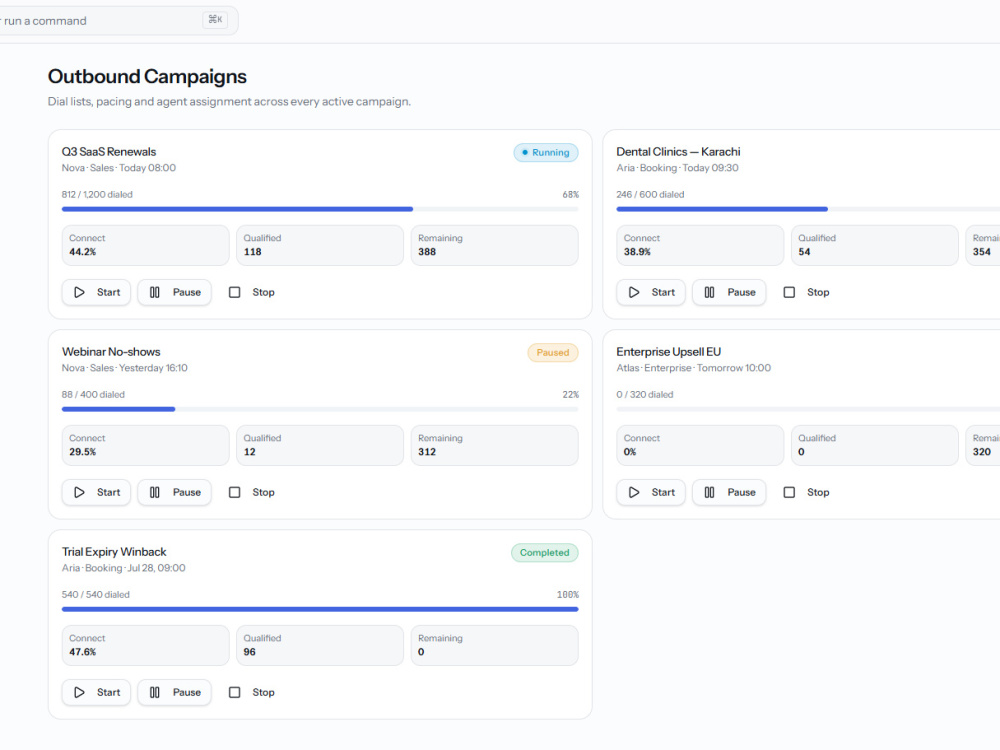
Task: Start the Webinar No-shows campaign
Action: click(x=96, y=492)
